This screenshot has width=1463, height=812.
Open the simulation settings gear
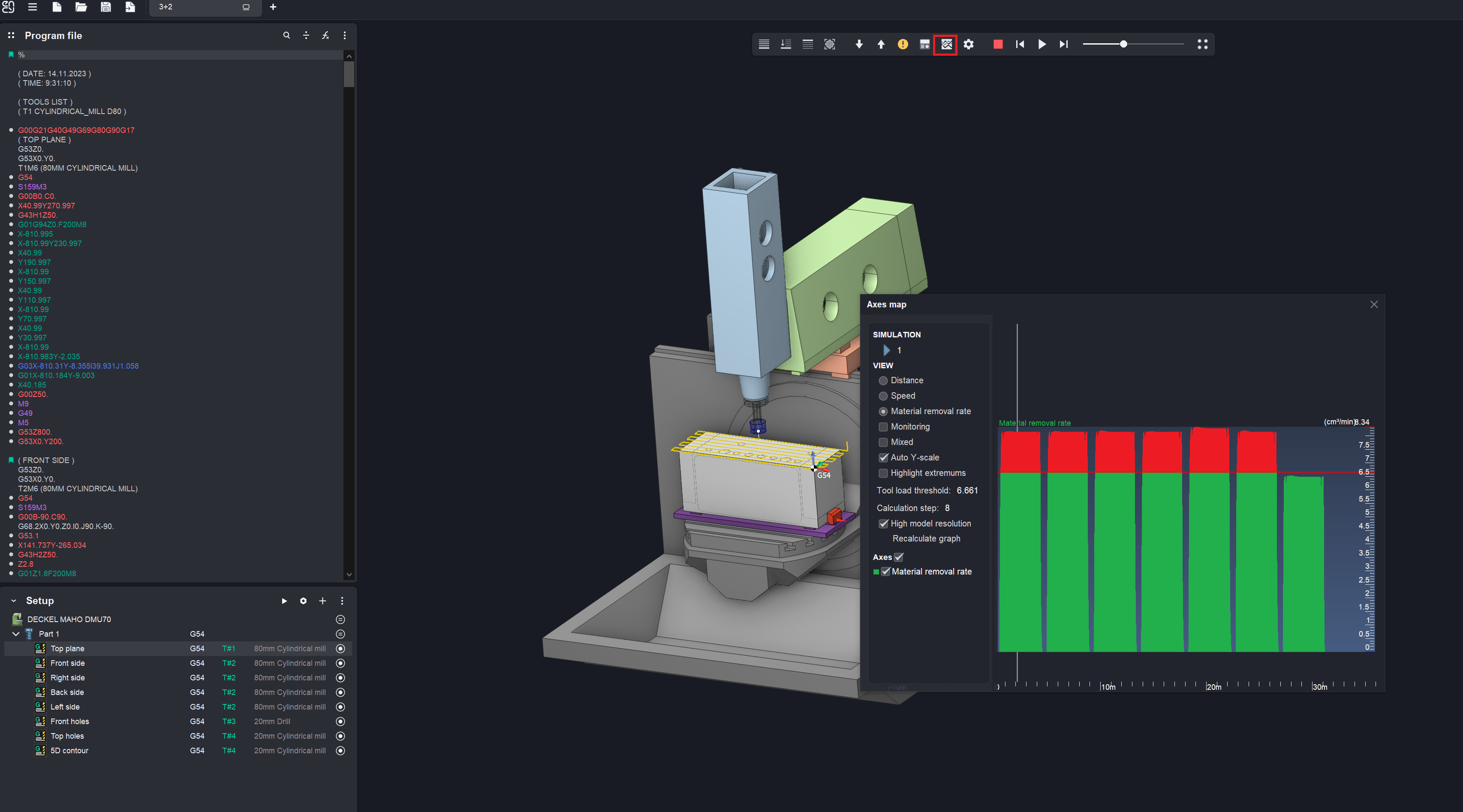pos(968,44)
